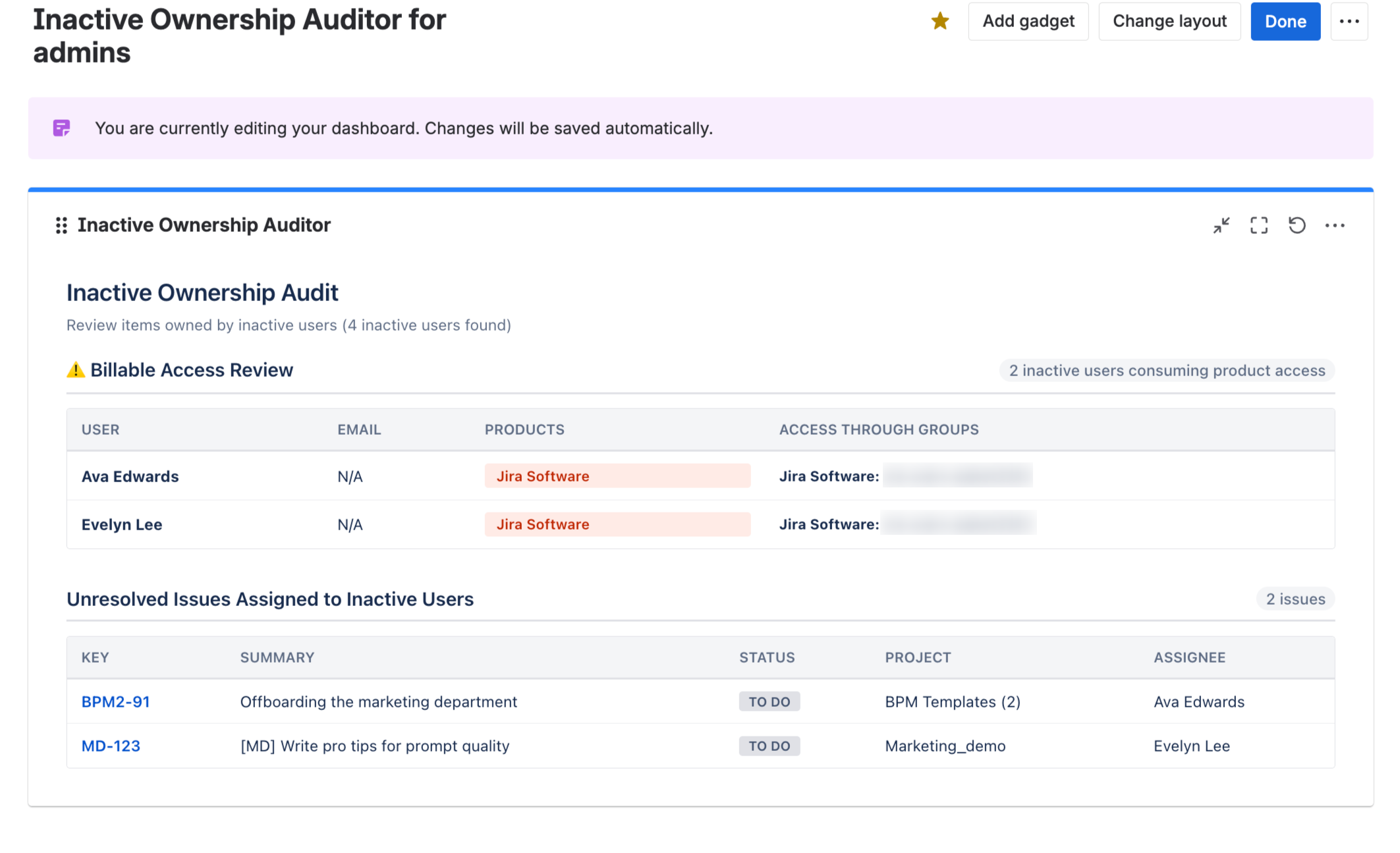Select the Ava Edwards user name

click(130, 476)
